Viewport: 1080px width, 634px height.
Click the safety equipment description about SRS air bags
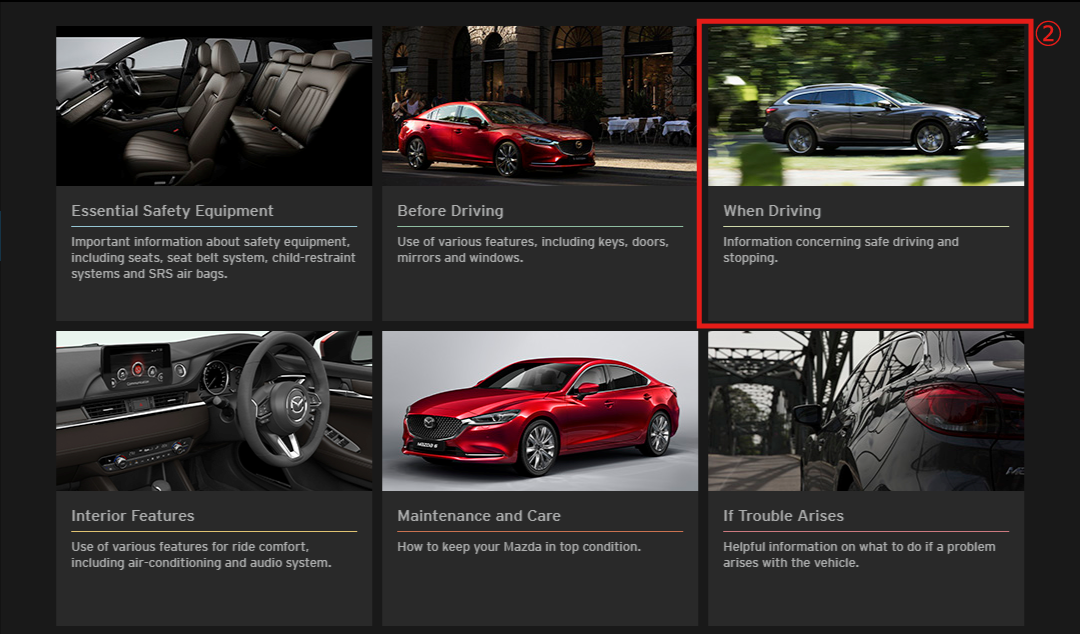(x=213, y=257)
